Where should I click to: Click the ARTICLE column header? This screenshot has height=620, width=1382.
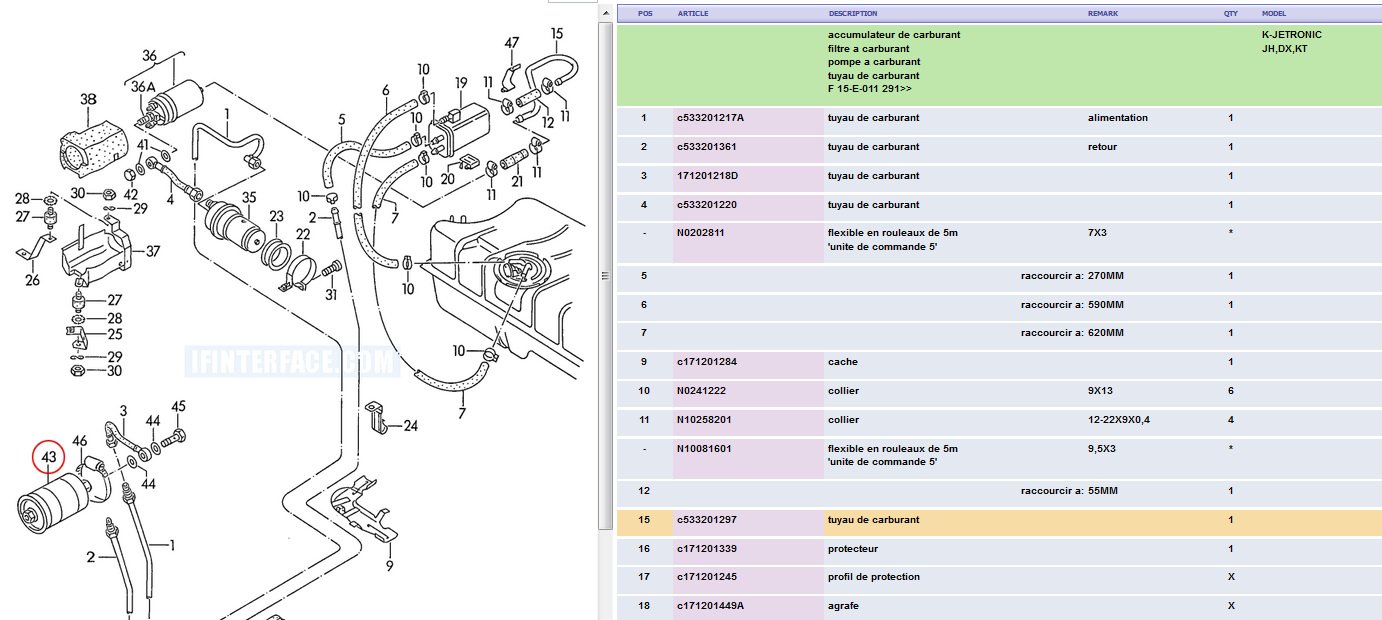tap(694, 14)
